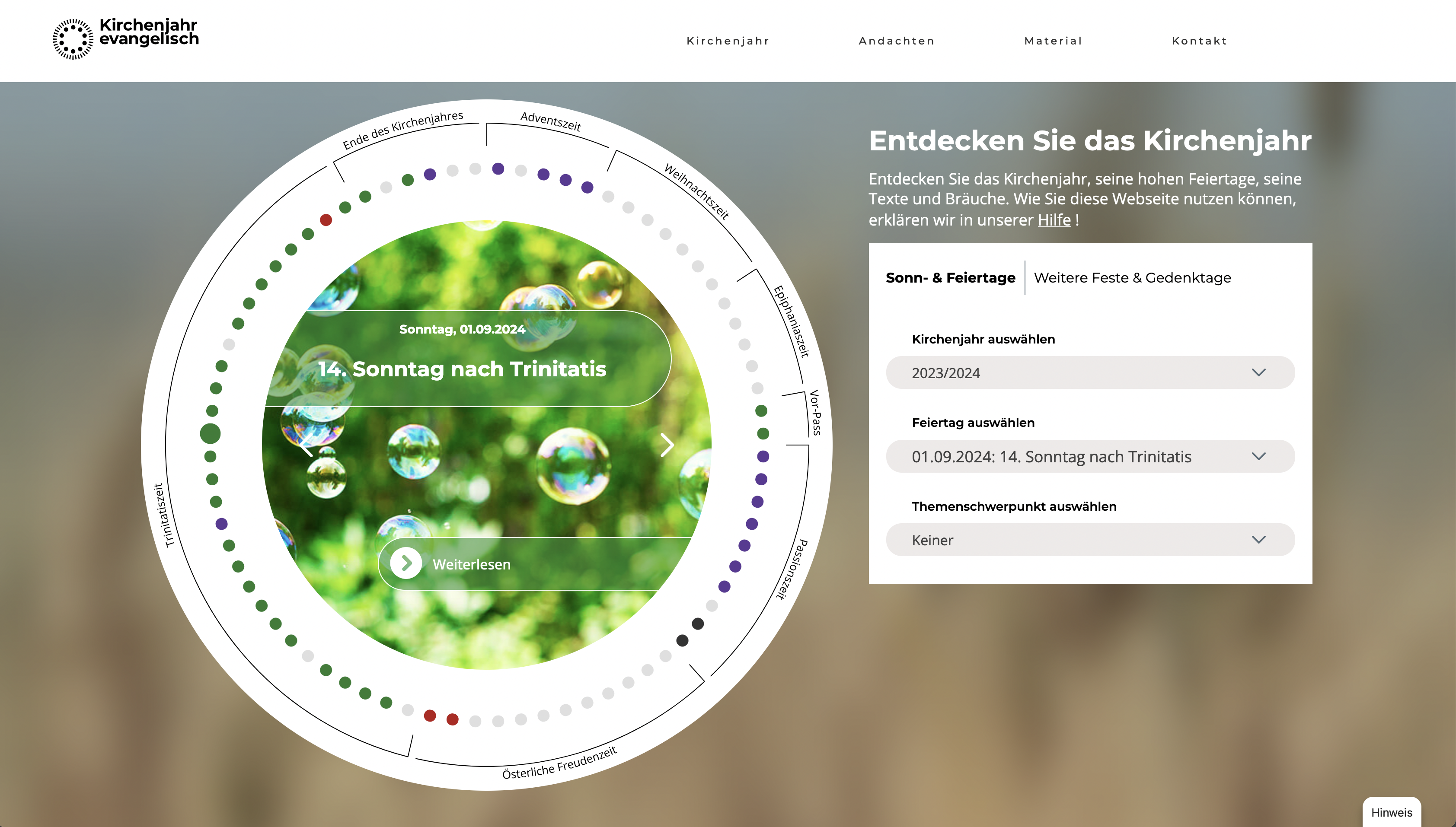Select the upper black dot in Passionszeit

[x=698, y=623]
